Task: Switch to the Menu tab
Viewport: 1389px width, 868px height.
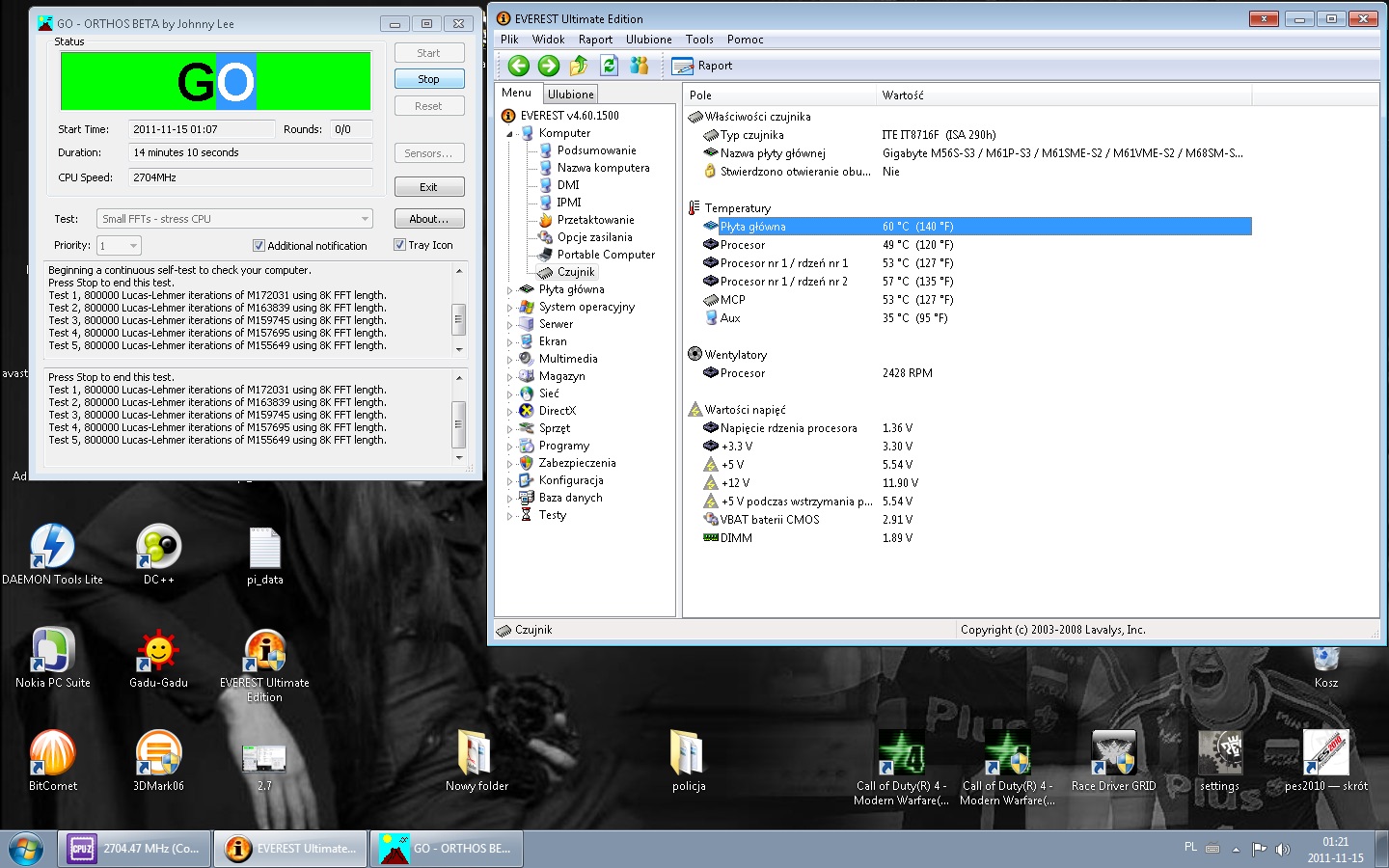Action: (x=517, y=93)
